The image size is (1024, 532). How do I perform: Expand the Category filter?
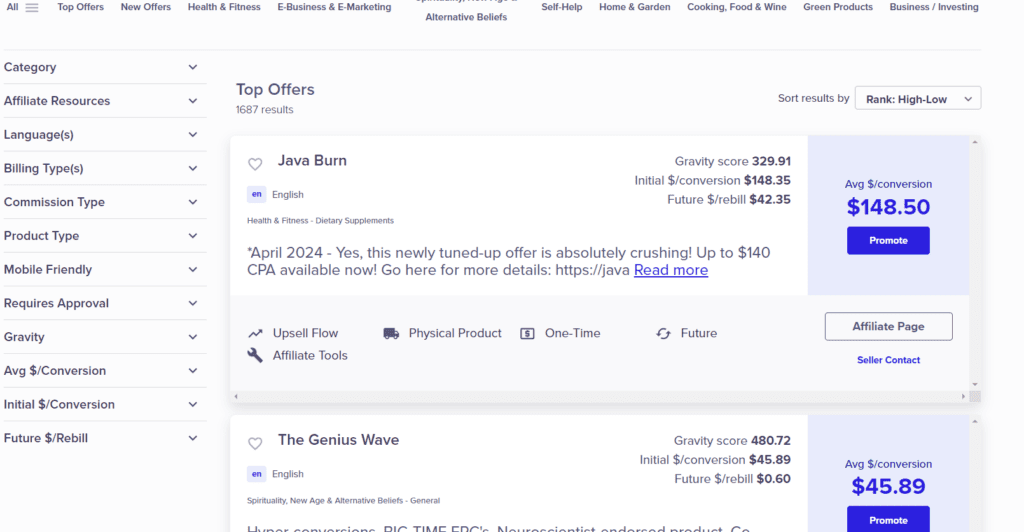[x=193, y=67]
